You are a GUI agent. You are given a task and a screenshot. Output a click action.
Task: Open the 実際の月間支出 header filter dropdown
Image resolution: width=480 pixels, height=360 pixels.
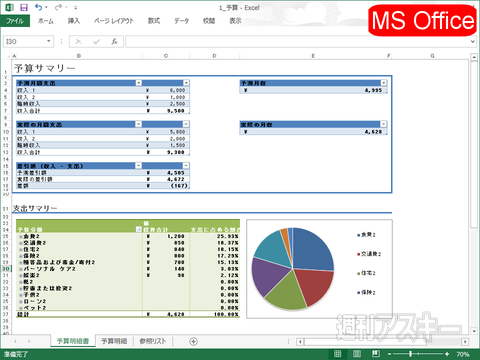[x=139, y=124]
